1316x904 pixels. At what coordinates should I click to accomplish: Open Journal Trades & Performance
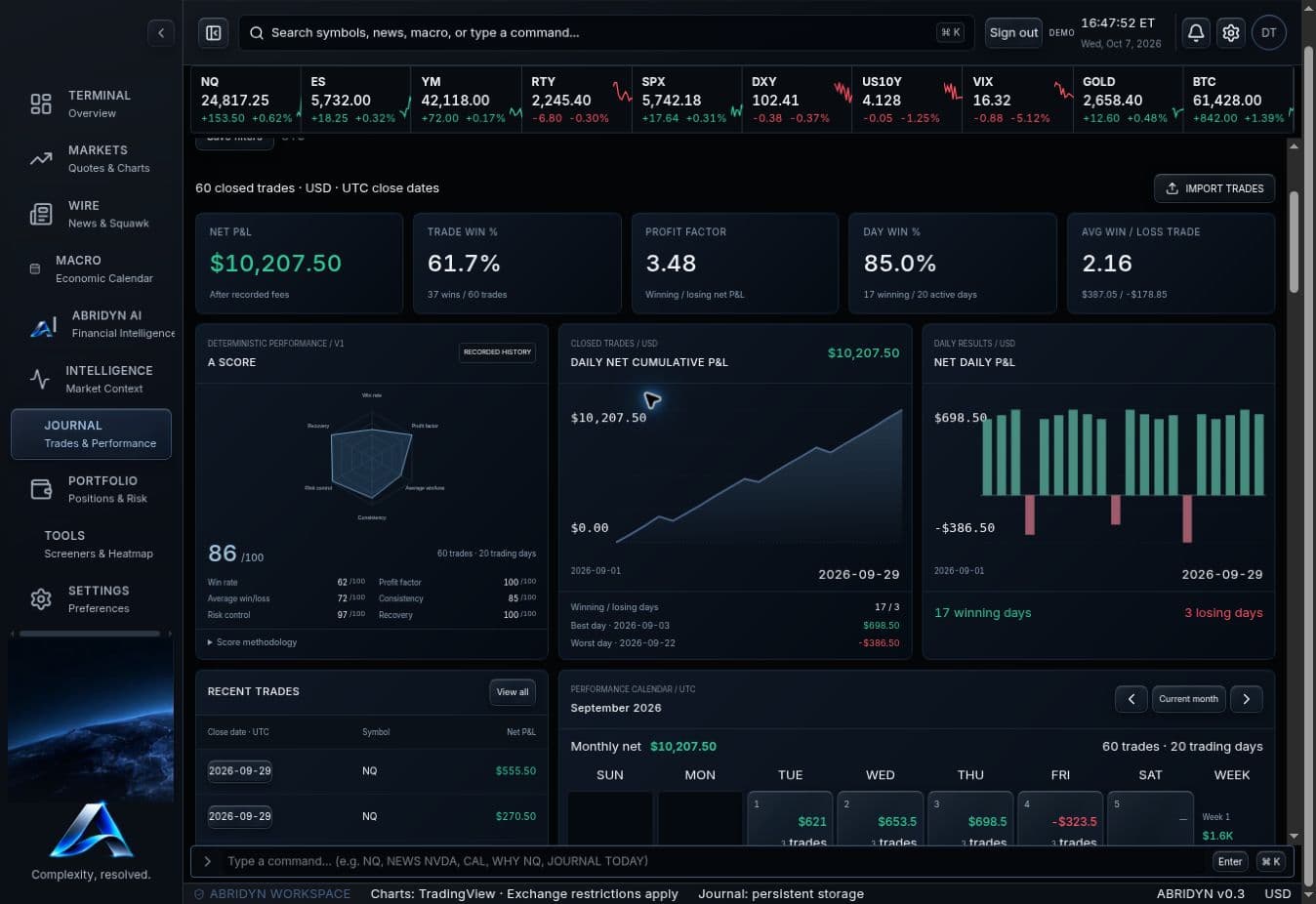91,434
